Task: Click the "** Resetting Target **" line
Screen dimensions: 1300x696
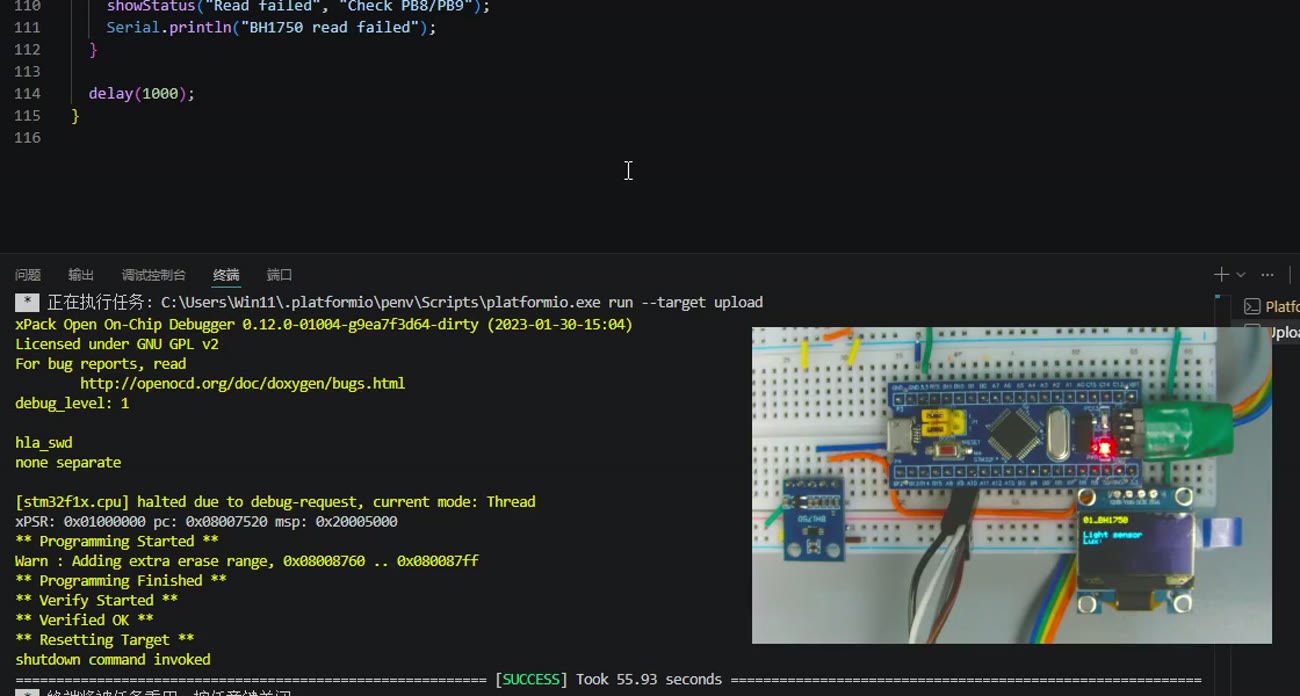Action: tap(105, 639)
